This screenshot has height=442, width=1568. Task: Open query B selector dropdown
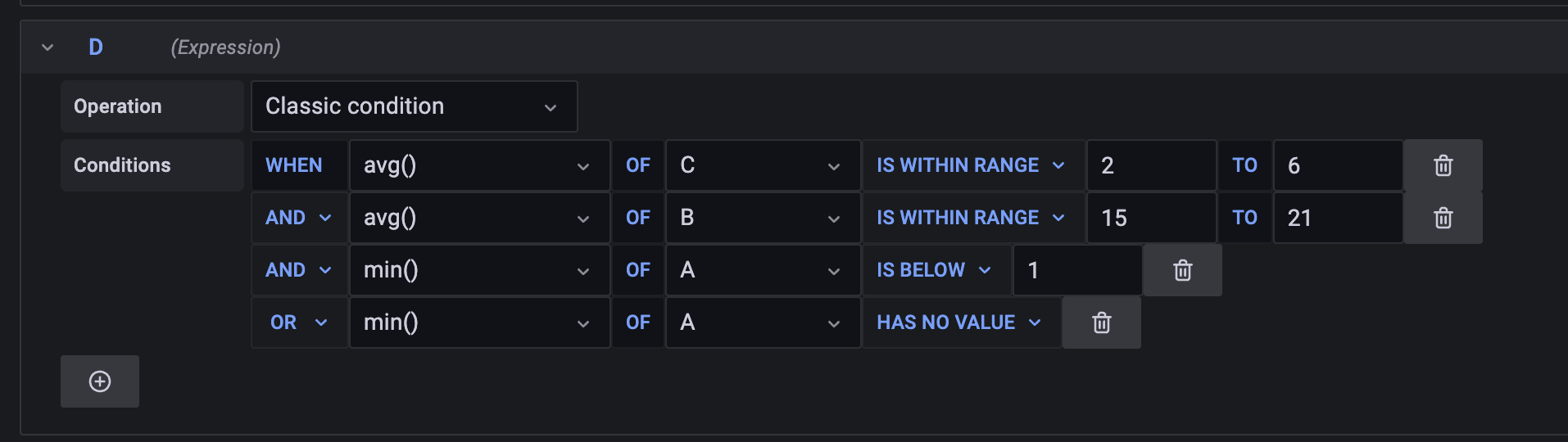point(762,218)
